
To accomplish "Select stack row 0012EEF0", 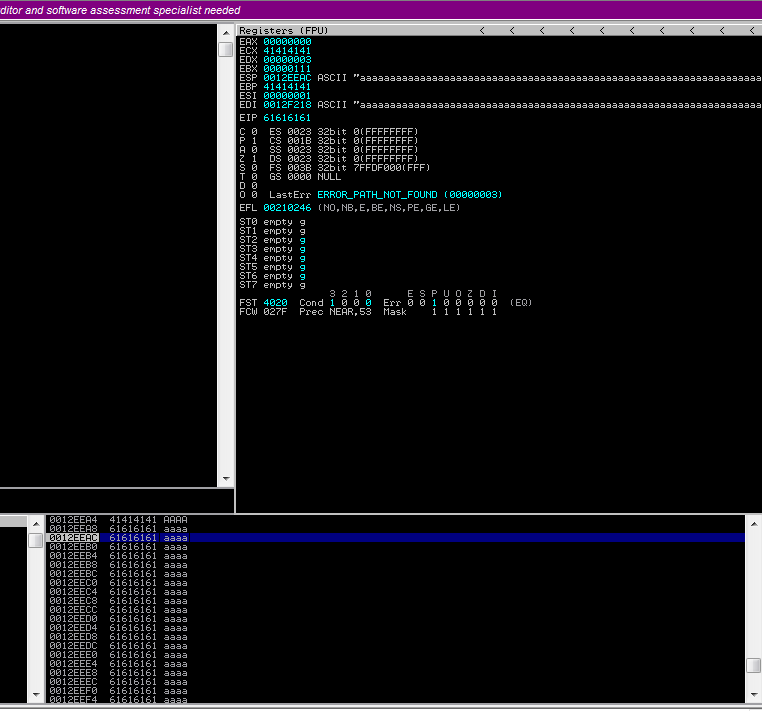I will coord(396,691).
